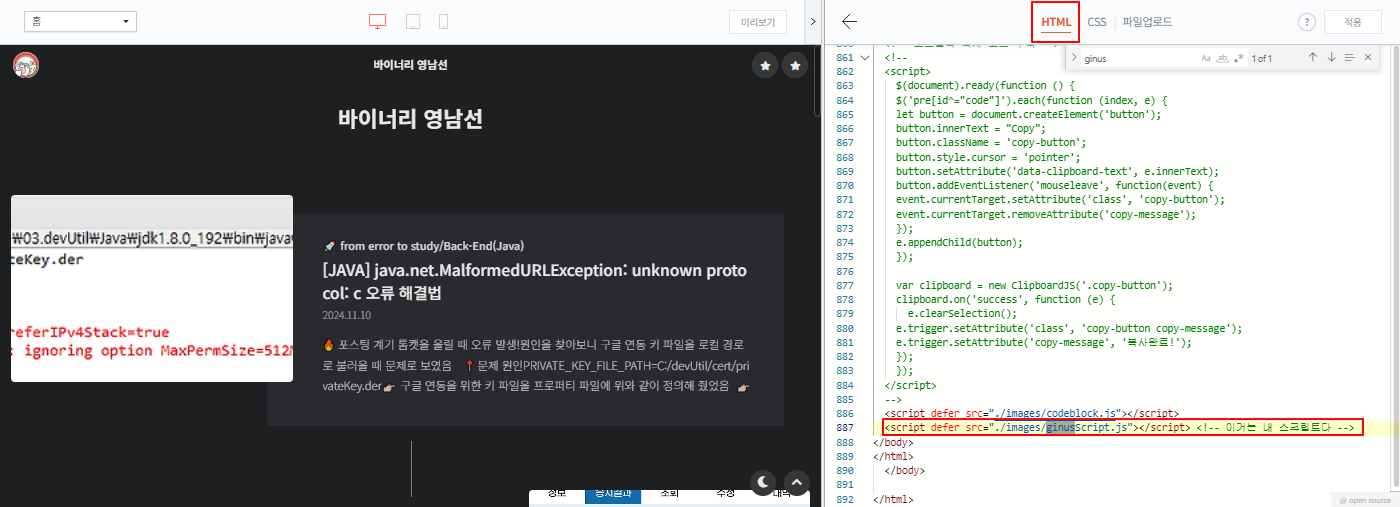Place the cursor on the codeblock.js script line

click(1031, 413)
